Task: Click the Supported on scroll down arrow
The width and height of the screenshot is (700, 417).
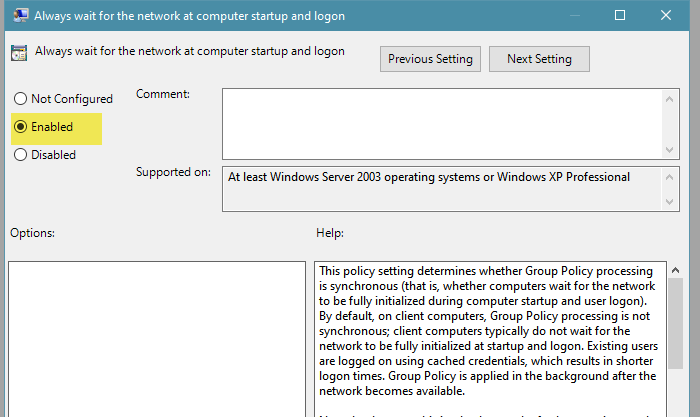Action: point(670,203)
